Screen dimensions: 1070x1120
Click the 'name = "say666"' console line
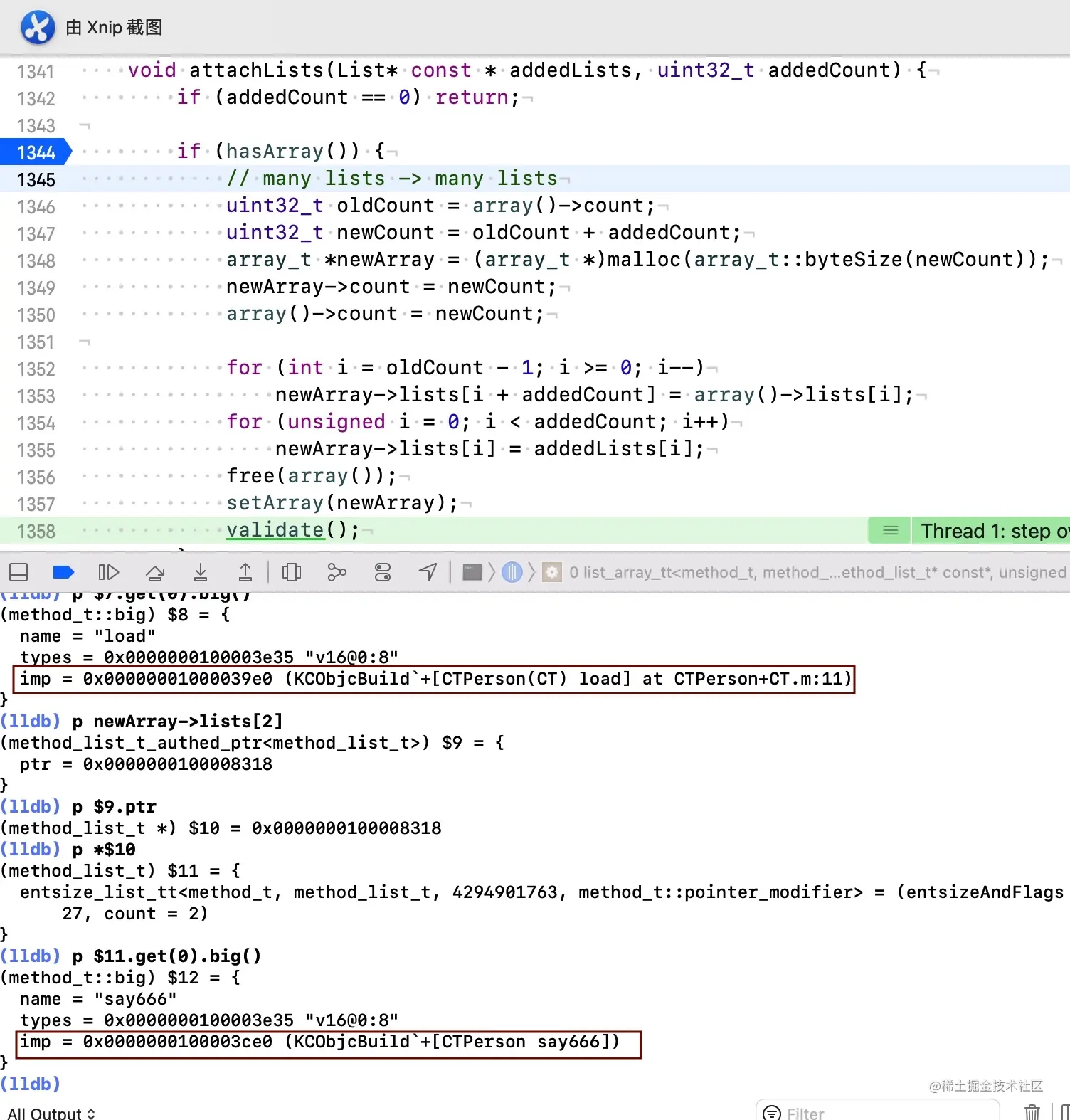[x=98, y=999]
